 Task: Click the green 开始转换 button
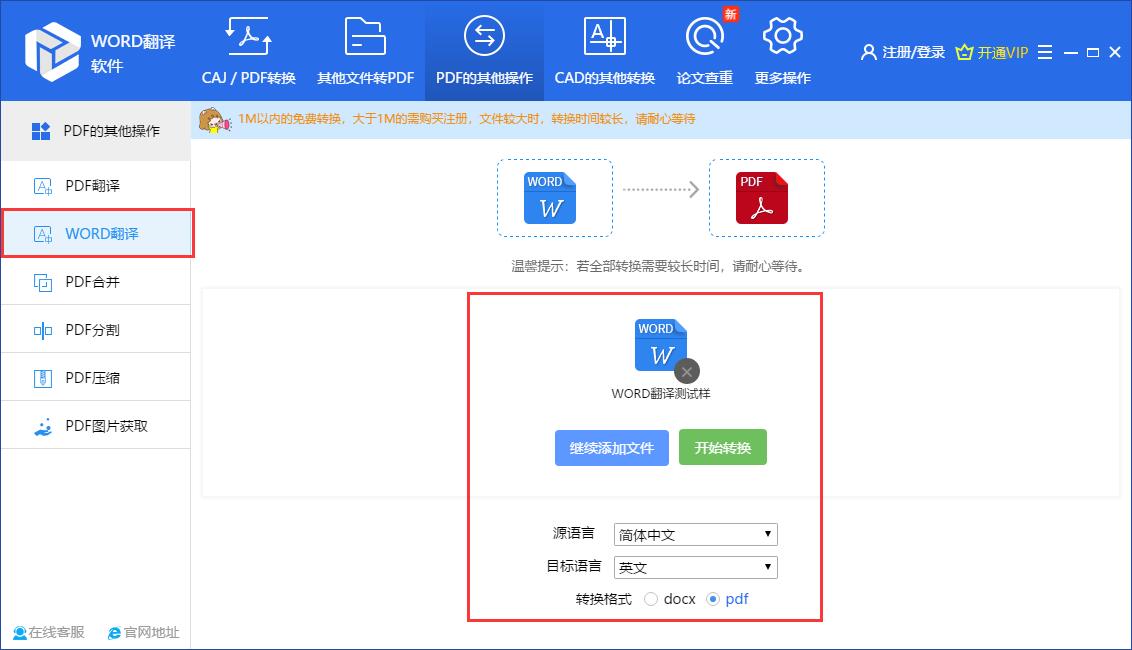(722, 447)
